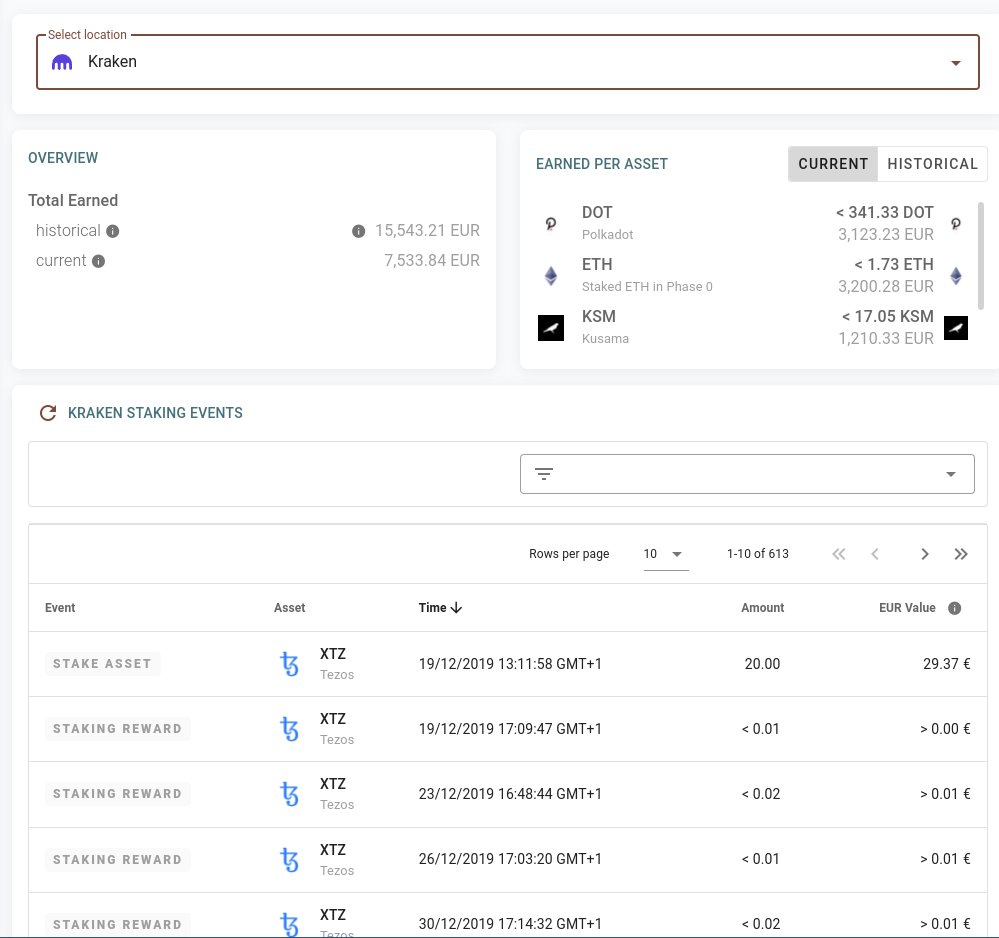Go to the previous page of events
Viewport: 999px width, 938px height.
[x=875, y=554]
